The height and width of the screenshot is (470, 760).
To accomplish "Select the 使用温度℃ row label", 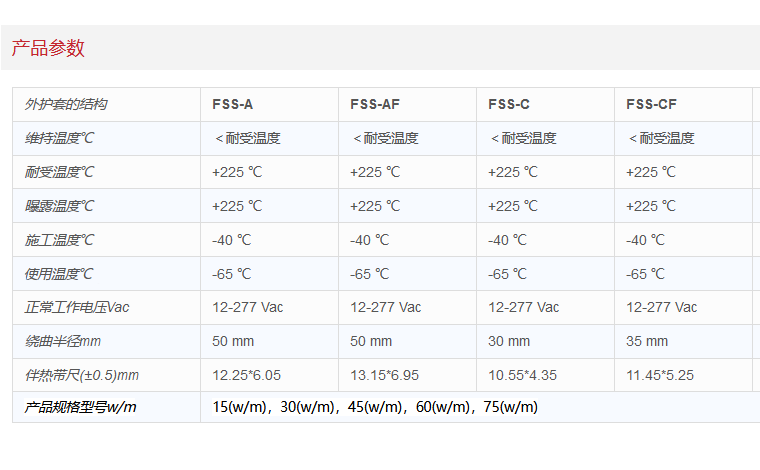I will coord(60,273).
